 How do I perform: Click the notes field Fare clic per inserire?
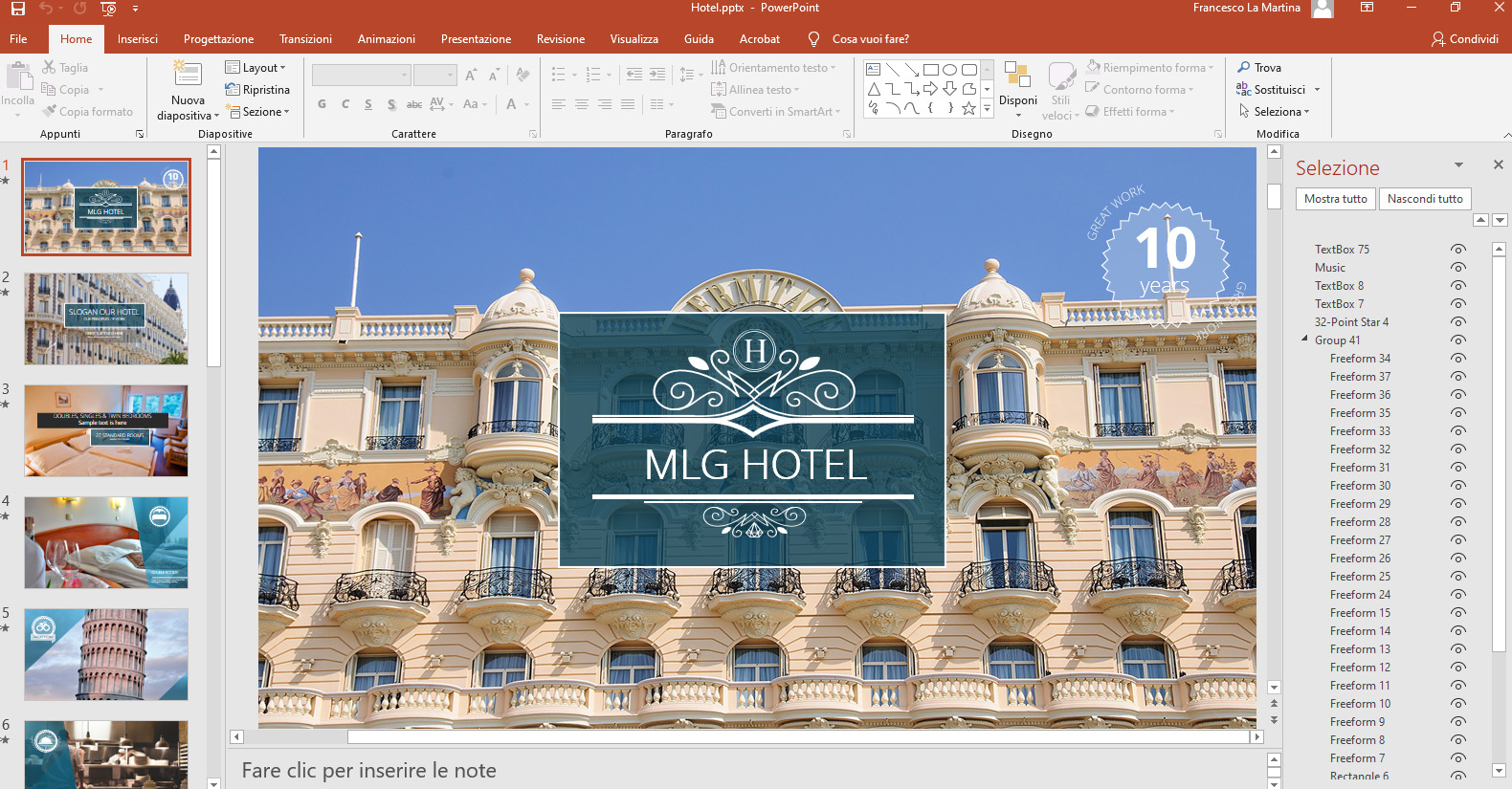click(368, 771)
